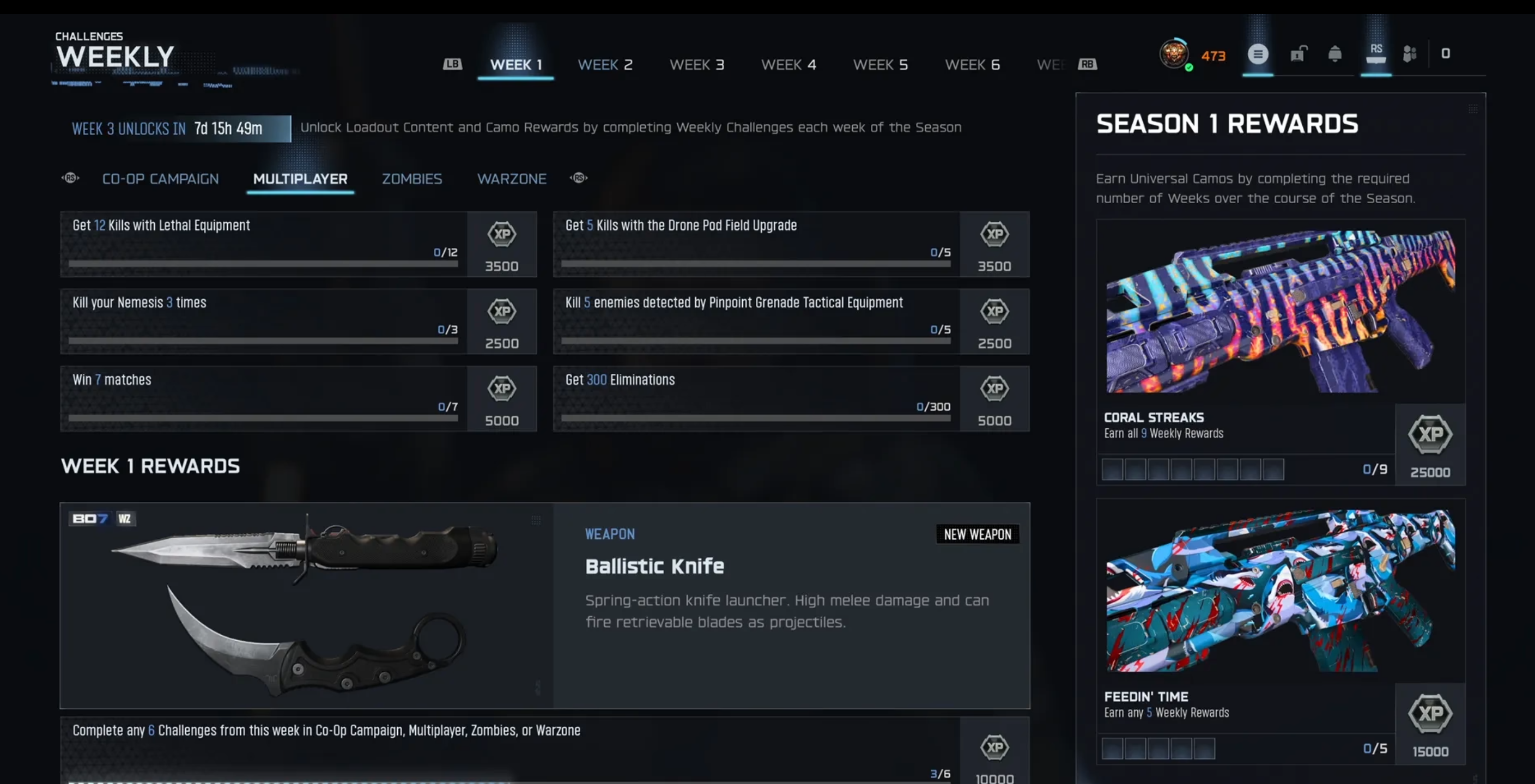Switch to the Warzone challenges tab
The width and height of the screenshot is (1535, 784).
click(x=511, y=179)
